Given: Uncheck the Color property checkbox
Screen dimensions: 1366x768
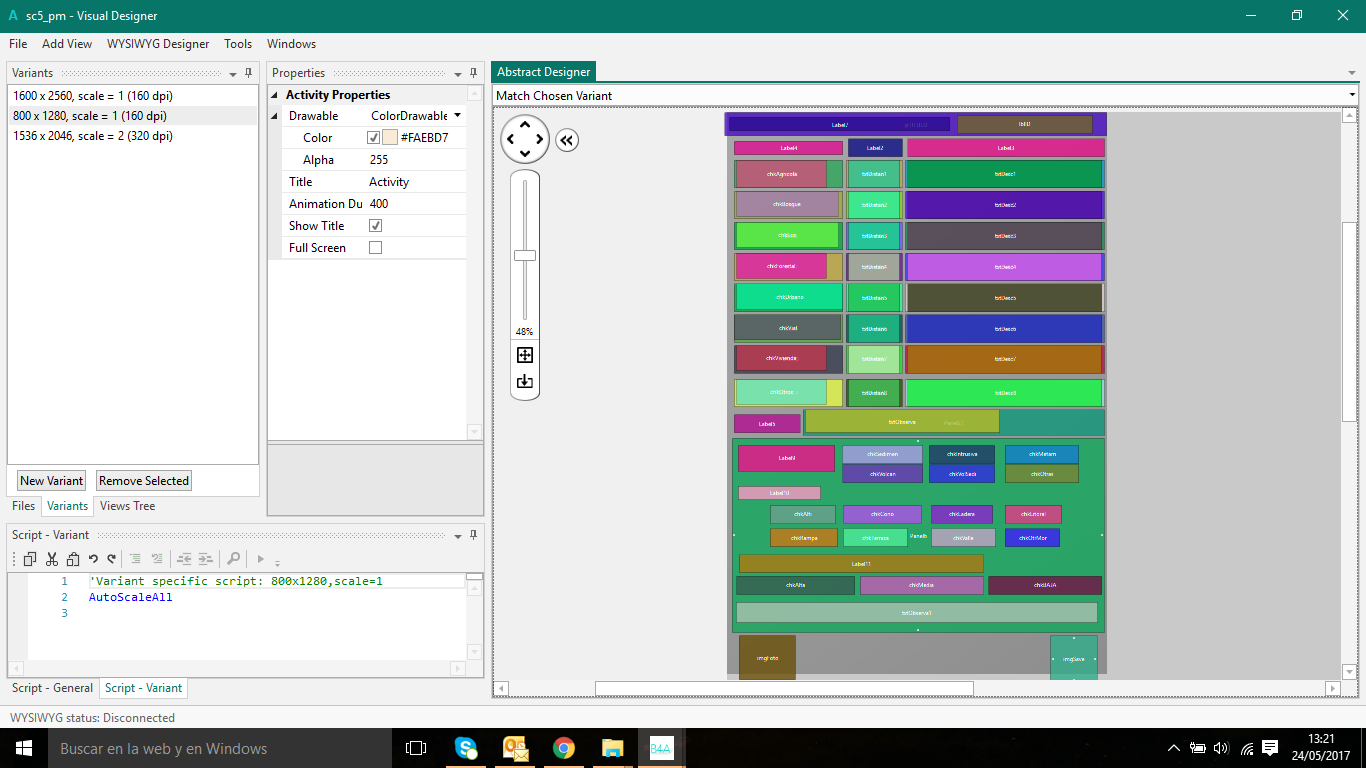Looking at the screenshot, I should [374, 138].
